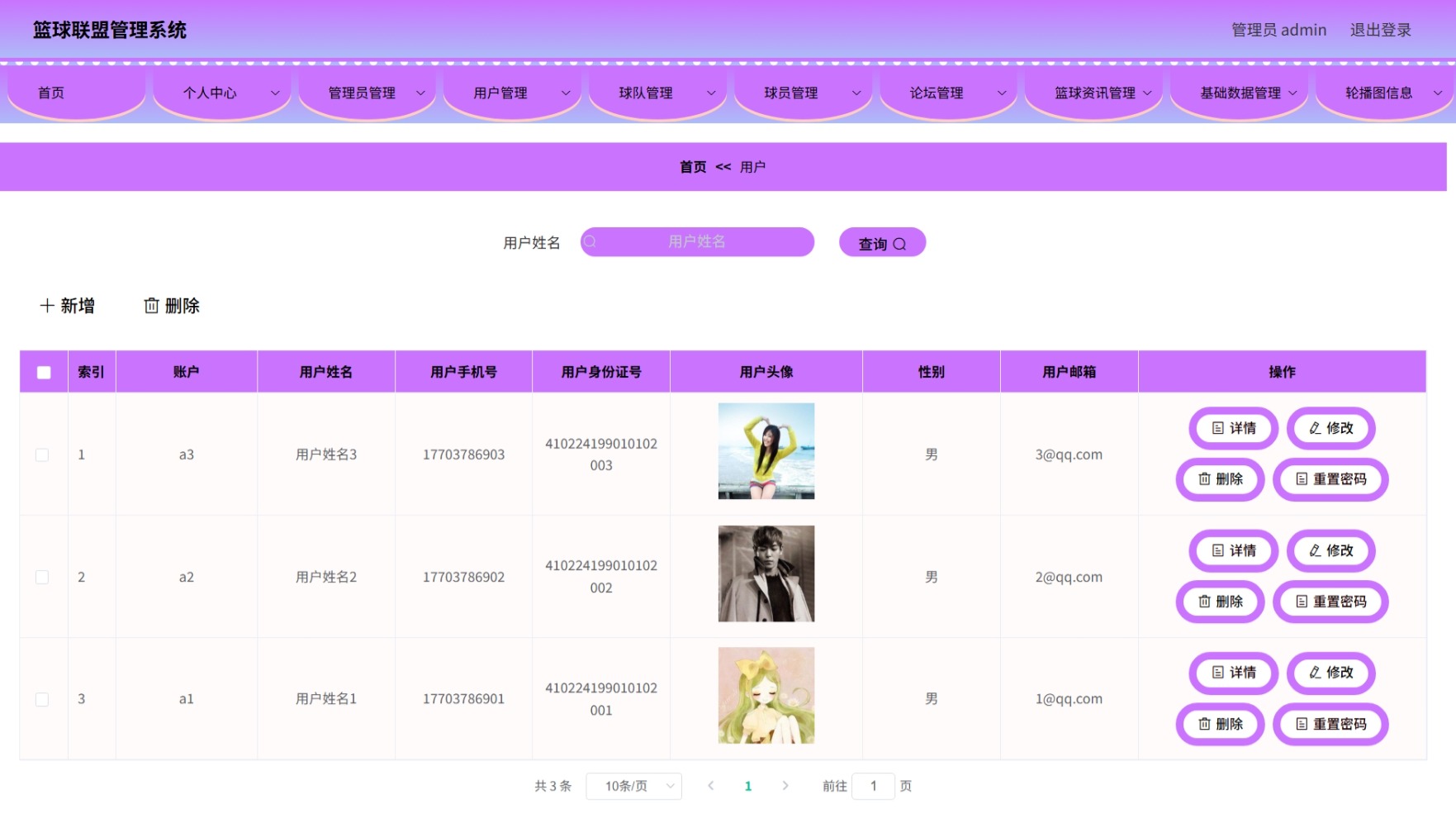Expand the 篮球资讯管理 menu
This screenshot has width=1456, height=828.
[1093, 93]
